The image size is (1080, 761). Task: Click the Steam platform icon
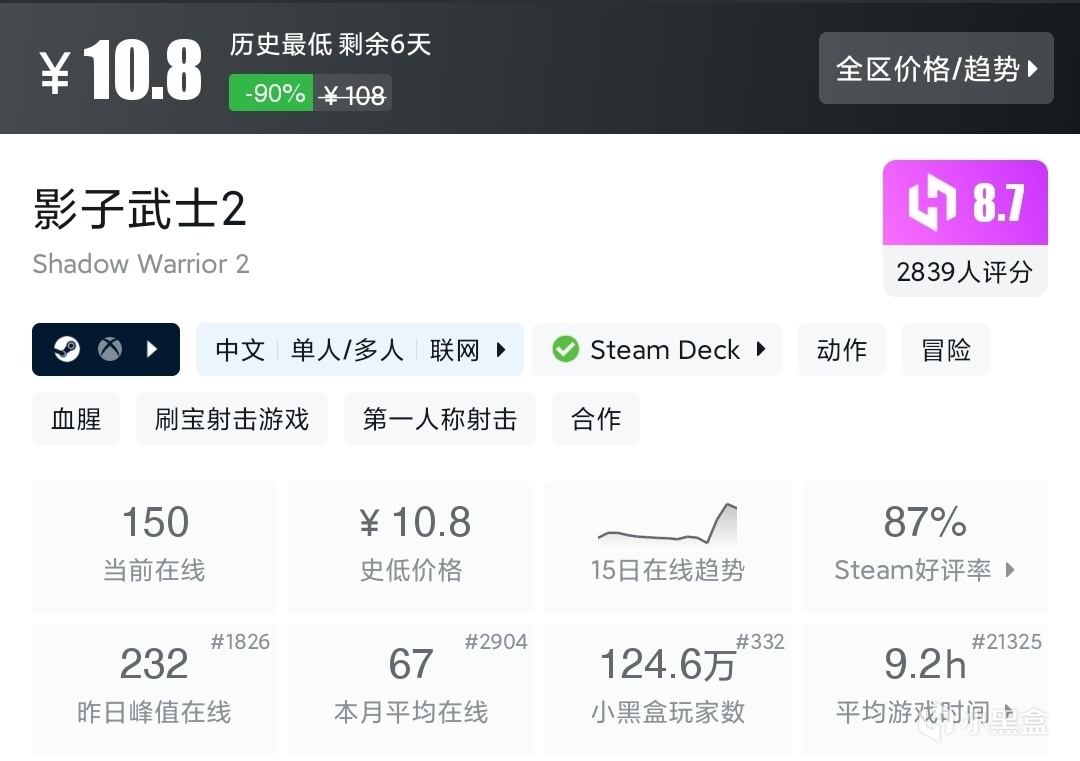tap(67, 350)
